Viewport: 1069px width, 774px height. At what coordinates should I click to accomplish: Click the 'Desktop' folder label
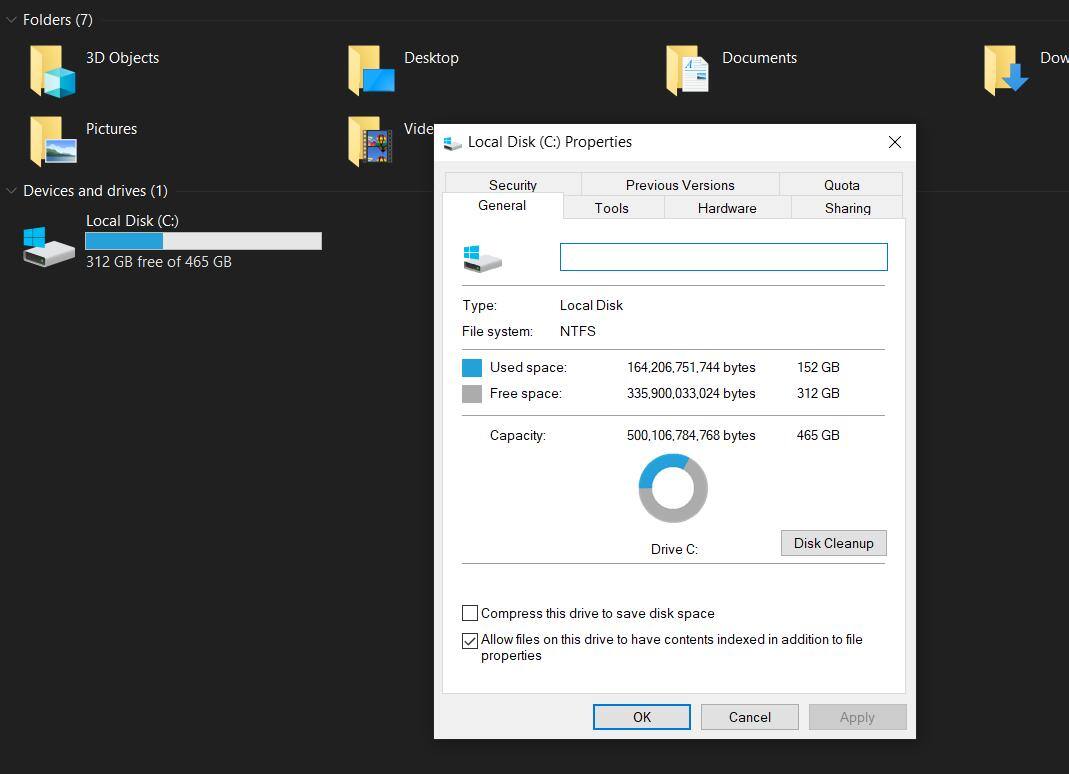click(432, 58)
